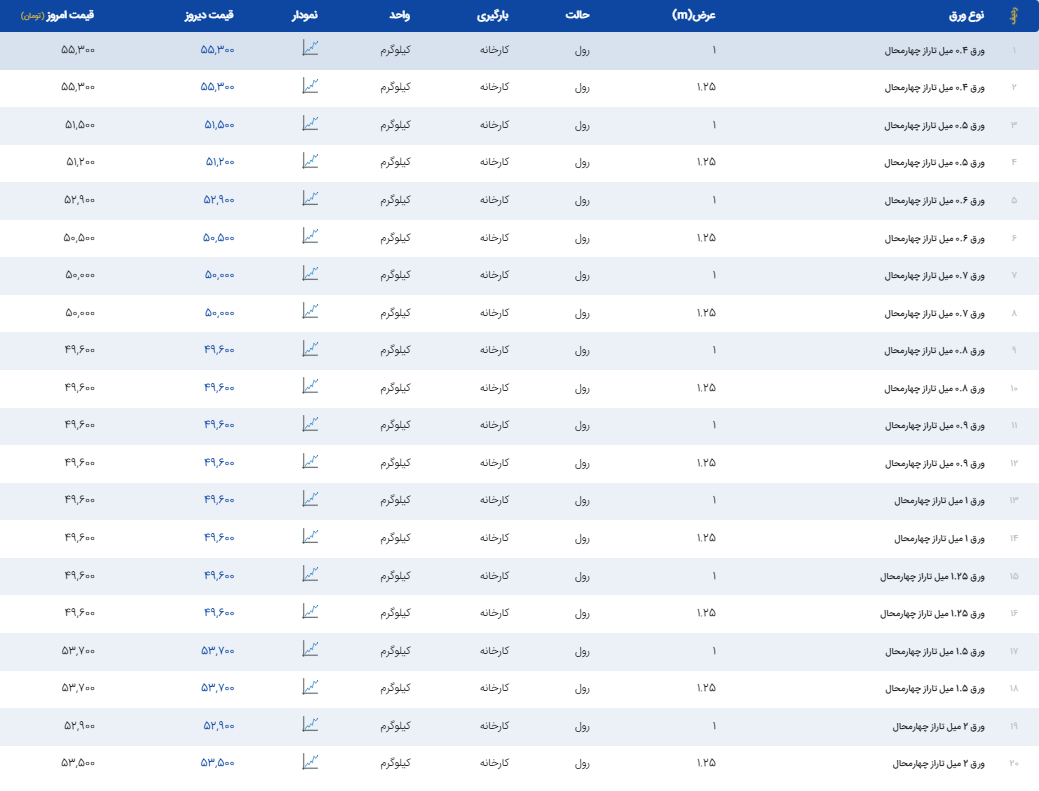Click the 'بارگیری' column header

point(492,16)
